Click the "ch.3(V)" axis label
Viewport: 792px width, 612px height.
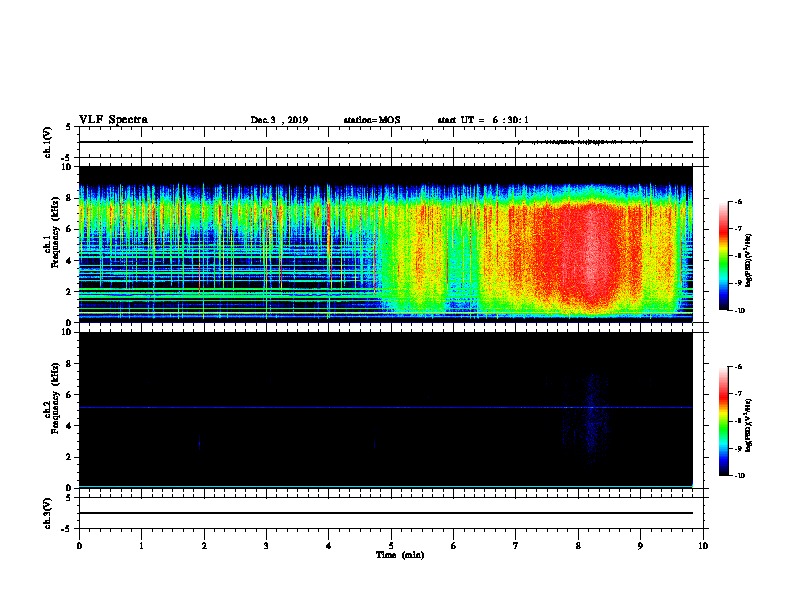coord(48,514)
